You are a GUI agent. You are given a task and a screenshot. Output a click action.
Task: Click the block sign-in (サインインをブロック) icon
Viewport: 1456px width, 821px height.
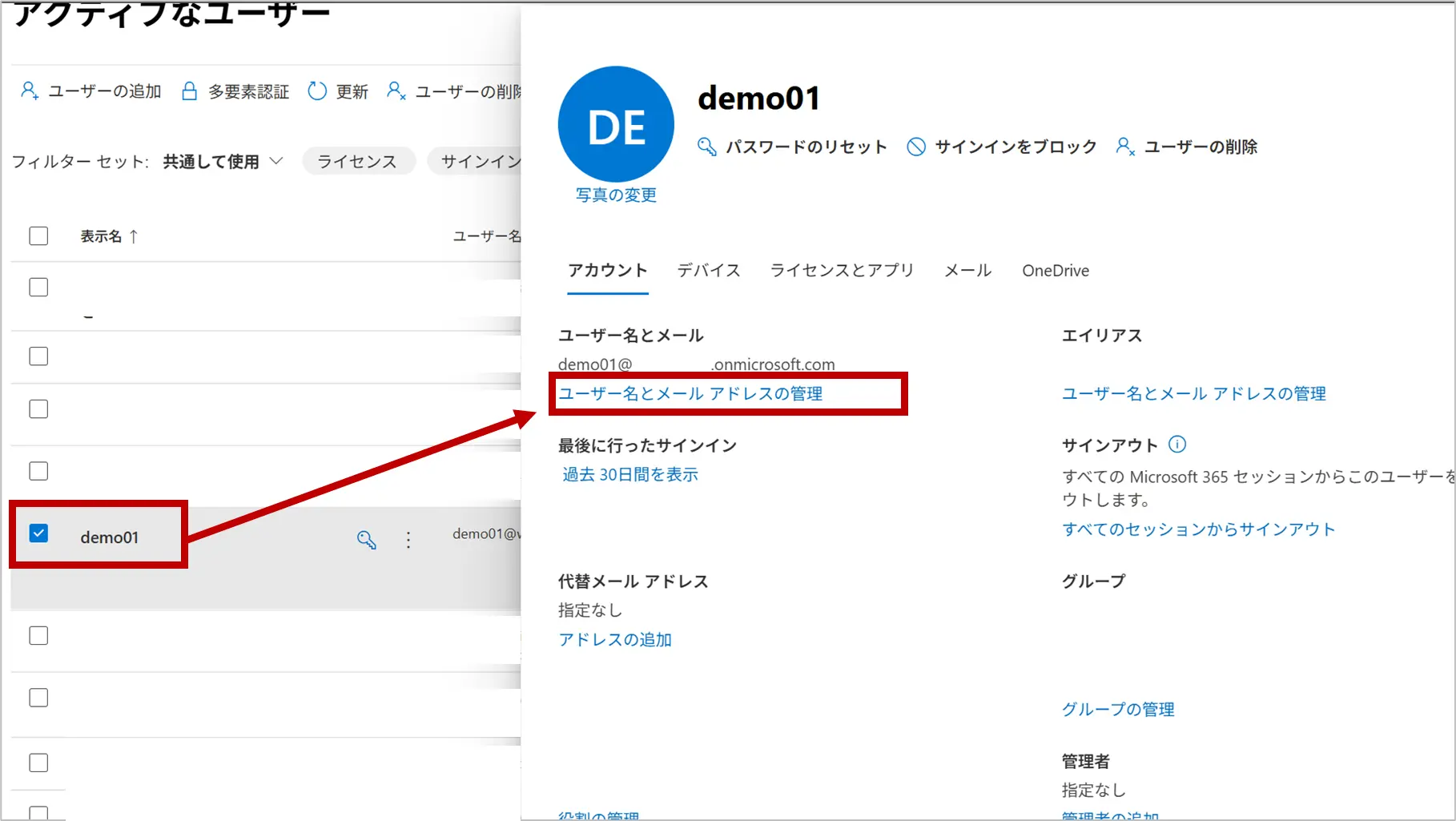pyautogui.click(x=916, y=147)
